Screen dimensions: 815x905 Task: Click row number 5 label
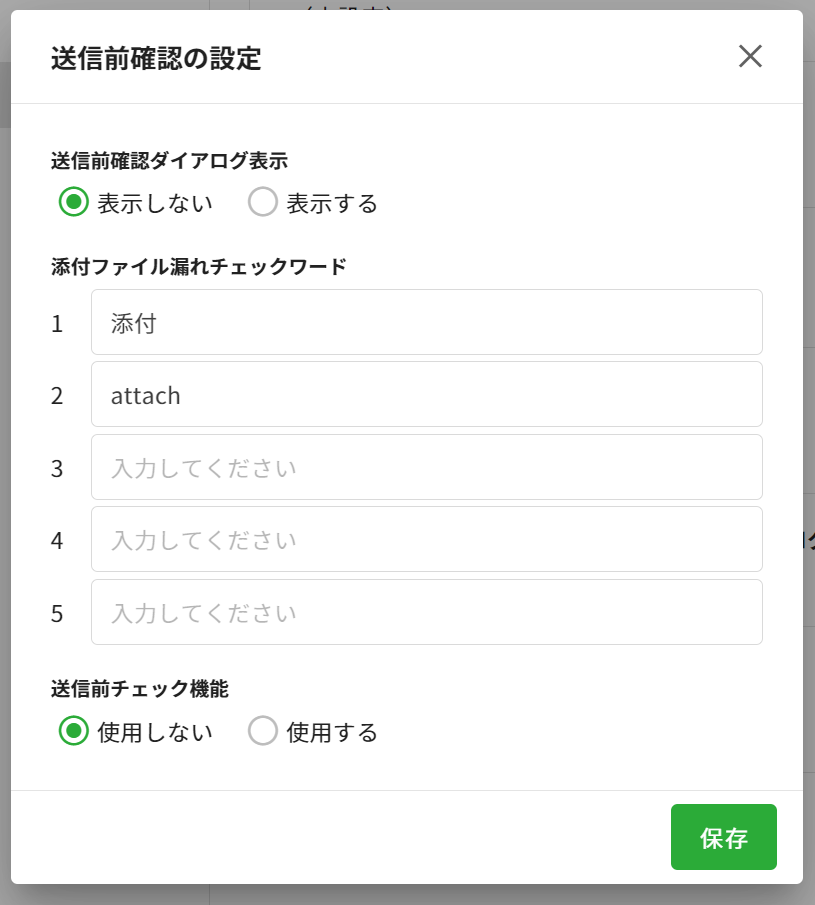point(57,612)
